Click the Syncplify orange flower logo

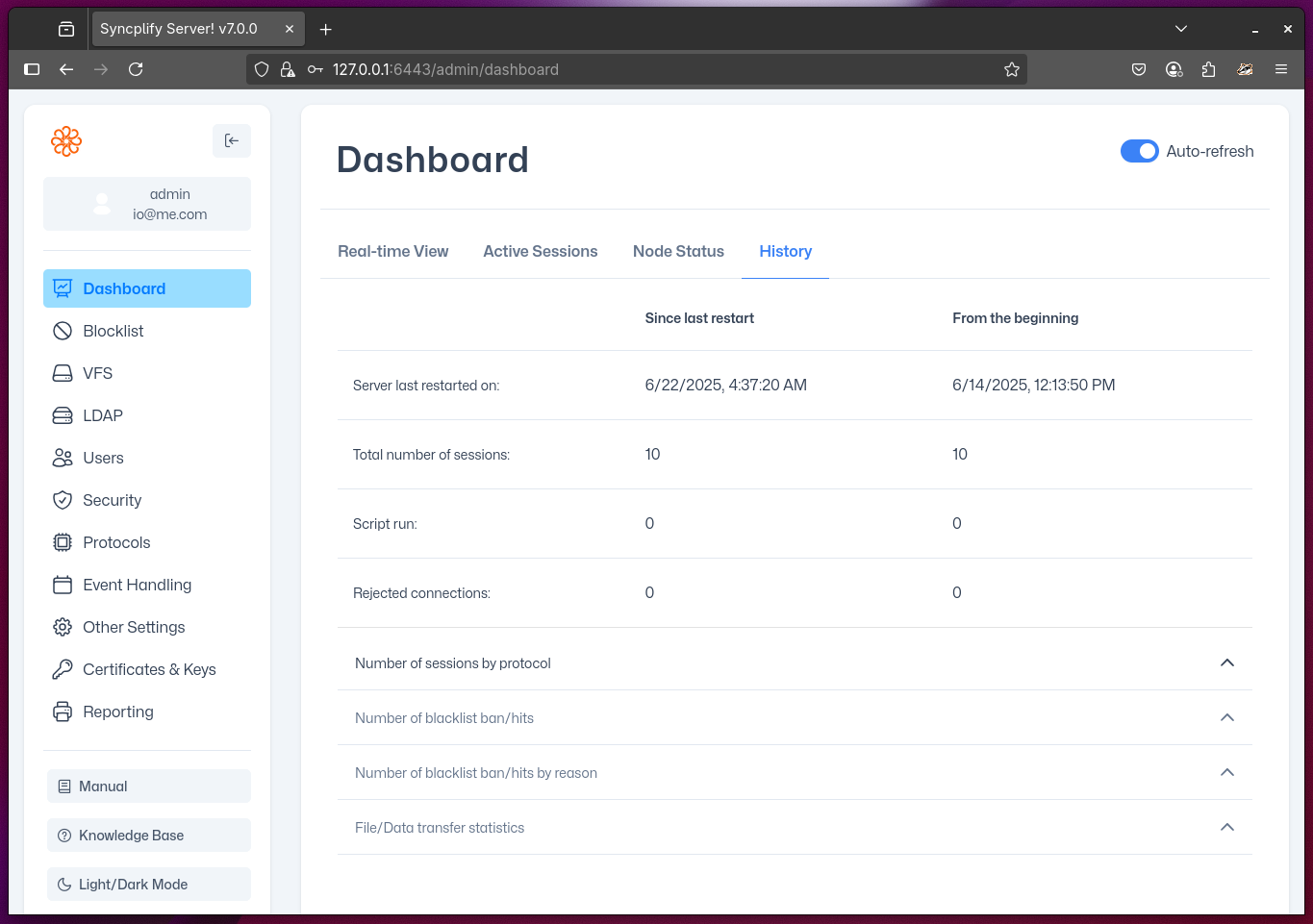coord(66,141)
